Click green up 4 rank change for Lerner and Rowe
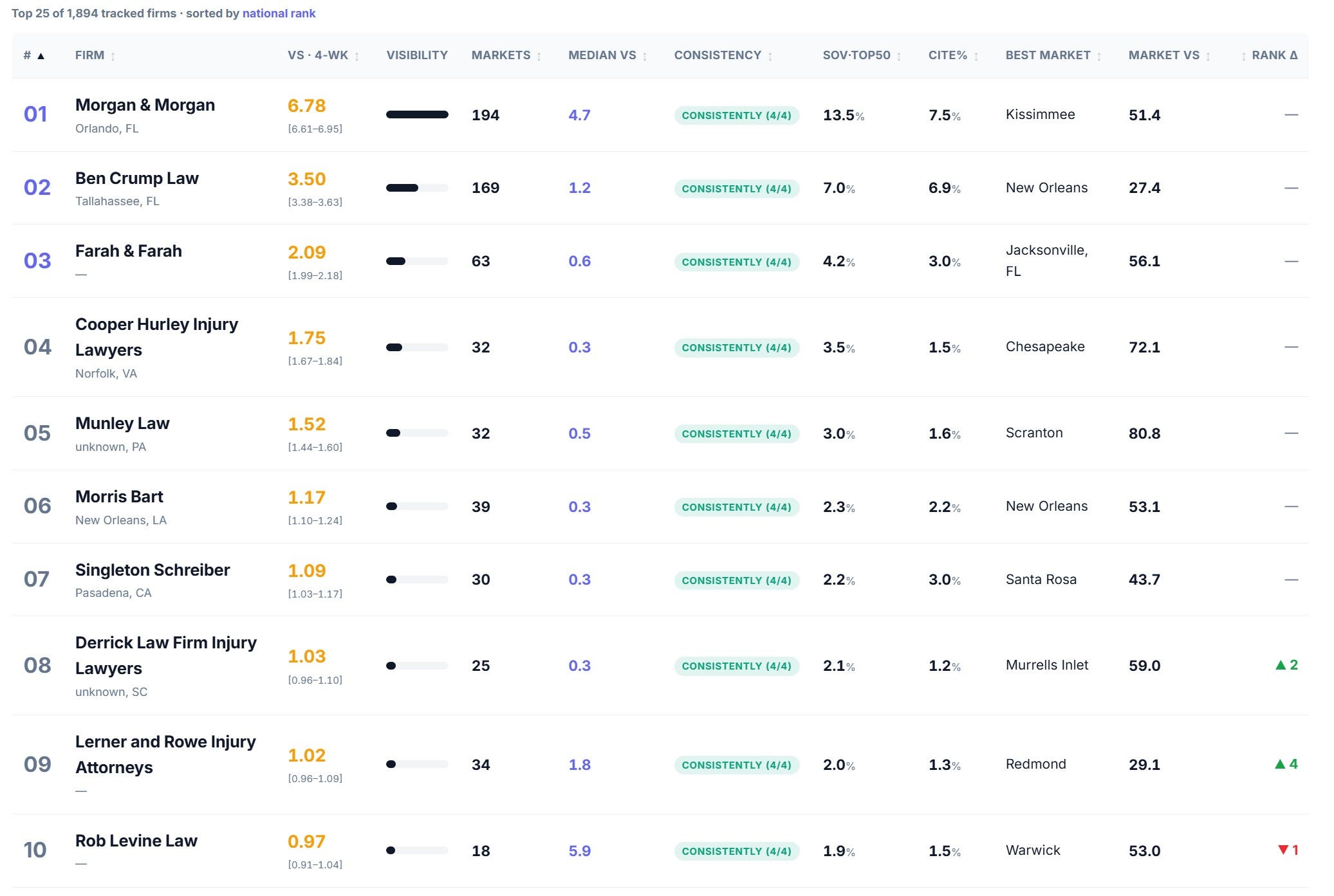Image resolution: width=1334 pixels, height=896 pixels. tap(1286, 764)
